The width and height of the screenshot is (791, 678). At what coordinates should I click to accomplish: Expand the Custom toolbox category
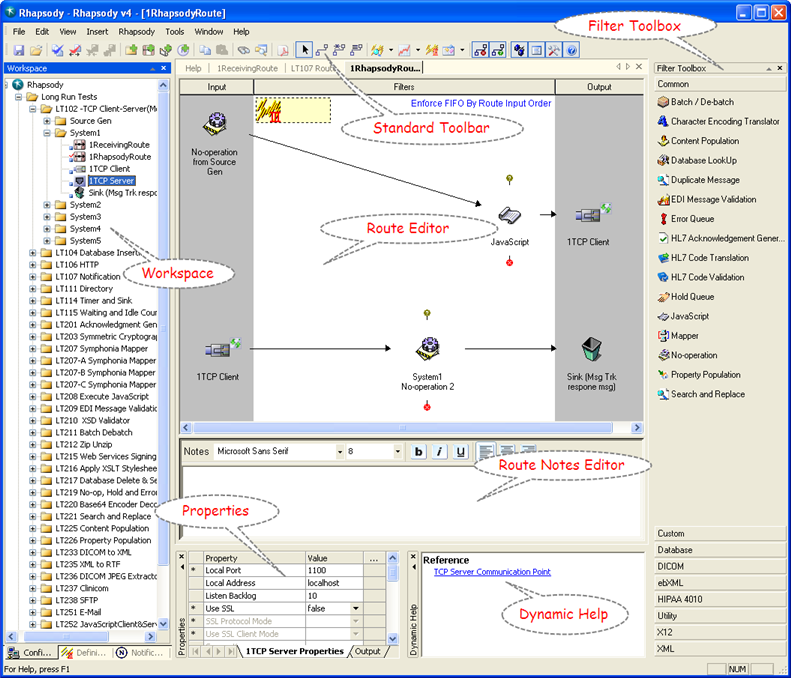pos(720,534)
